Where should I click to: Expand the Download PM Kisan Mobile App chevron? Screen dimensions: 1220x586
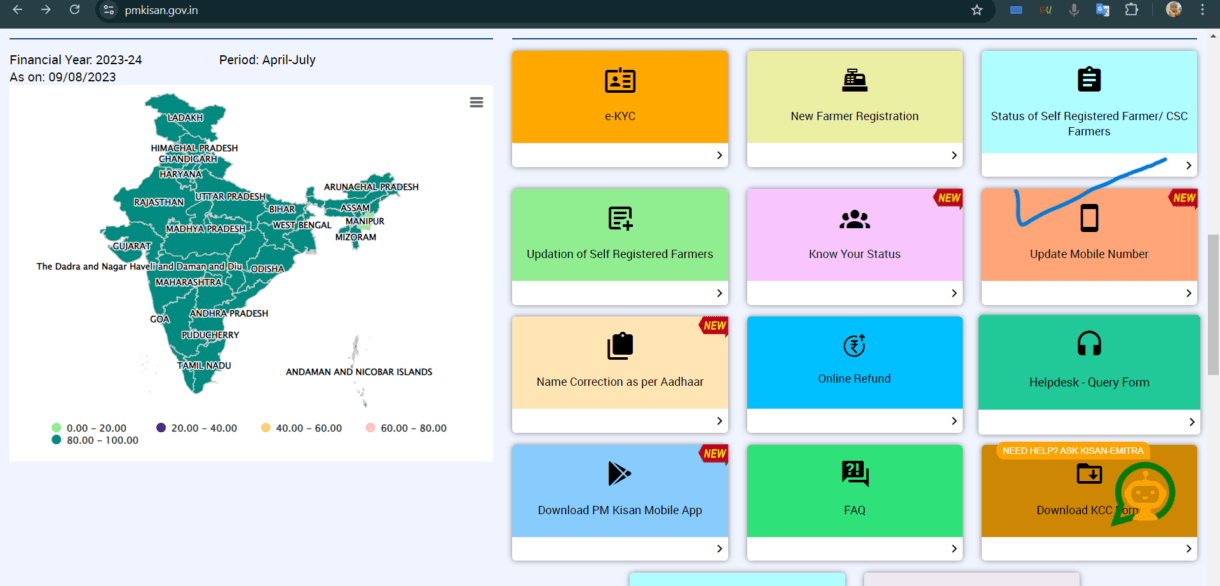pos(719,549)
